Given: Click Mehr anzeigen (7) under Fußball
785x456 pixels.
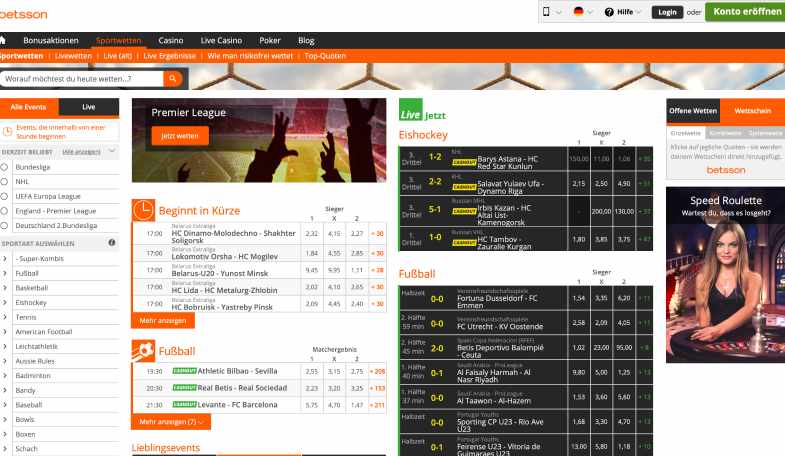Looking at the screenshot, I should click(171, 421).
